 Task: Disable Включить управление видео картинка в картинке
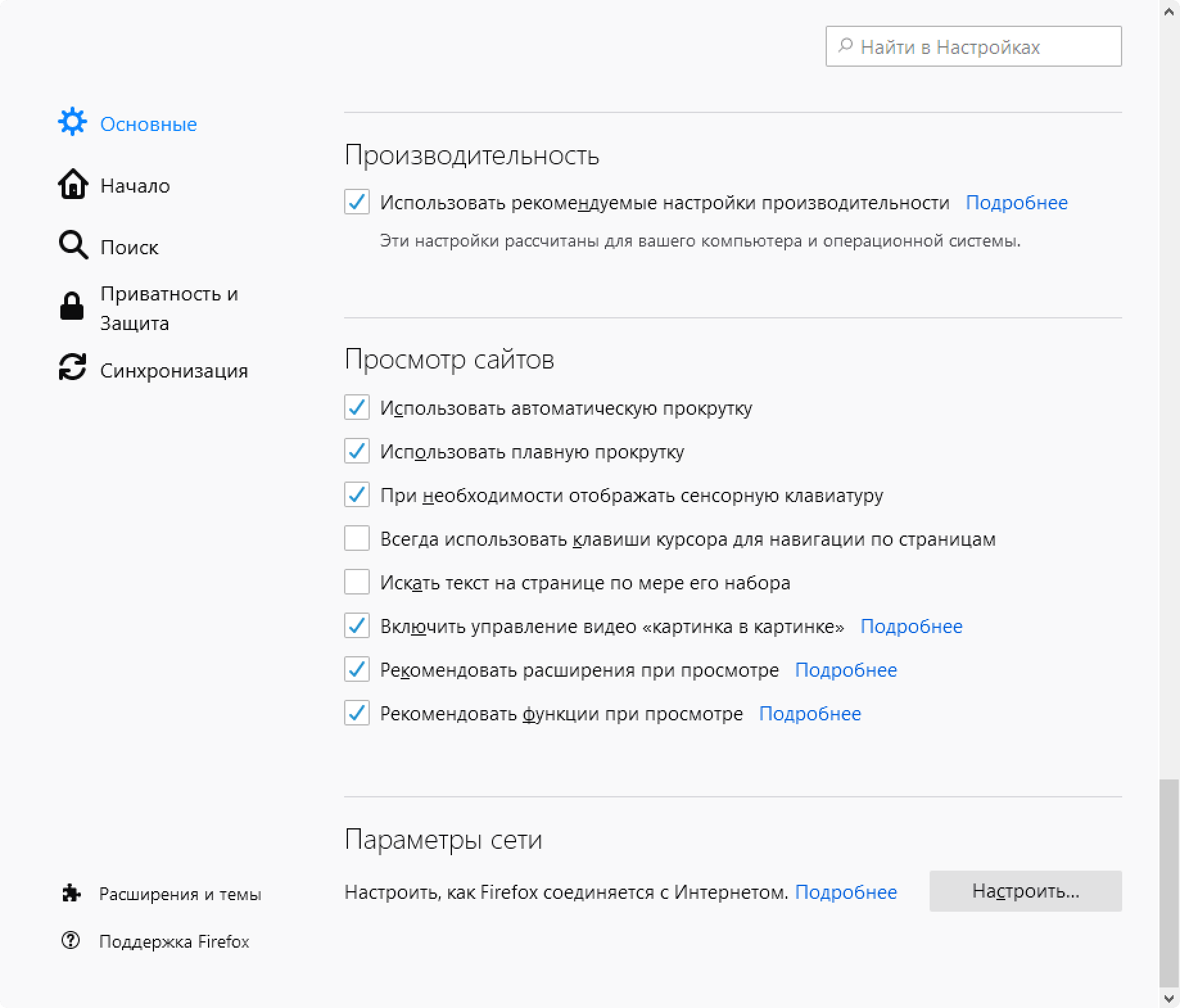[357, 626]
